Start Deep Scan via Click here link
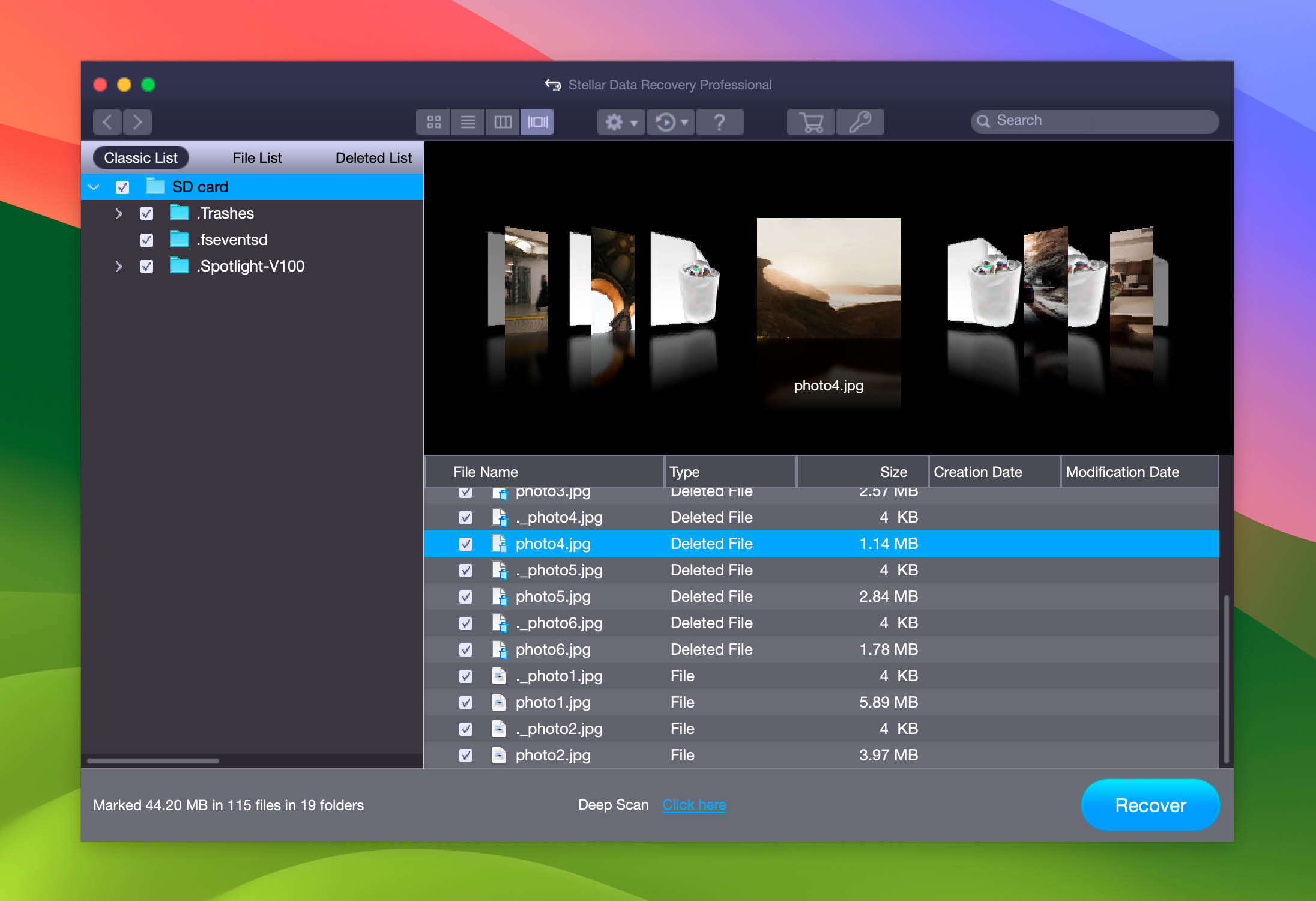The image size is (1316, 901). click(694, 805)
